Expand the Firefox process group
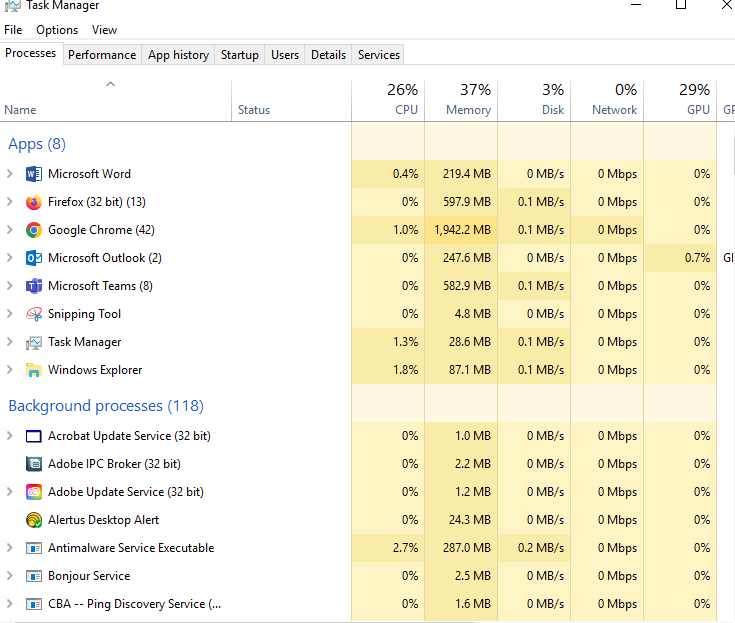Image resolution: width=735 pixels, height=623 pixels. click(x=9, y=202)
